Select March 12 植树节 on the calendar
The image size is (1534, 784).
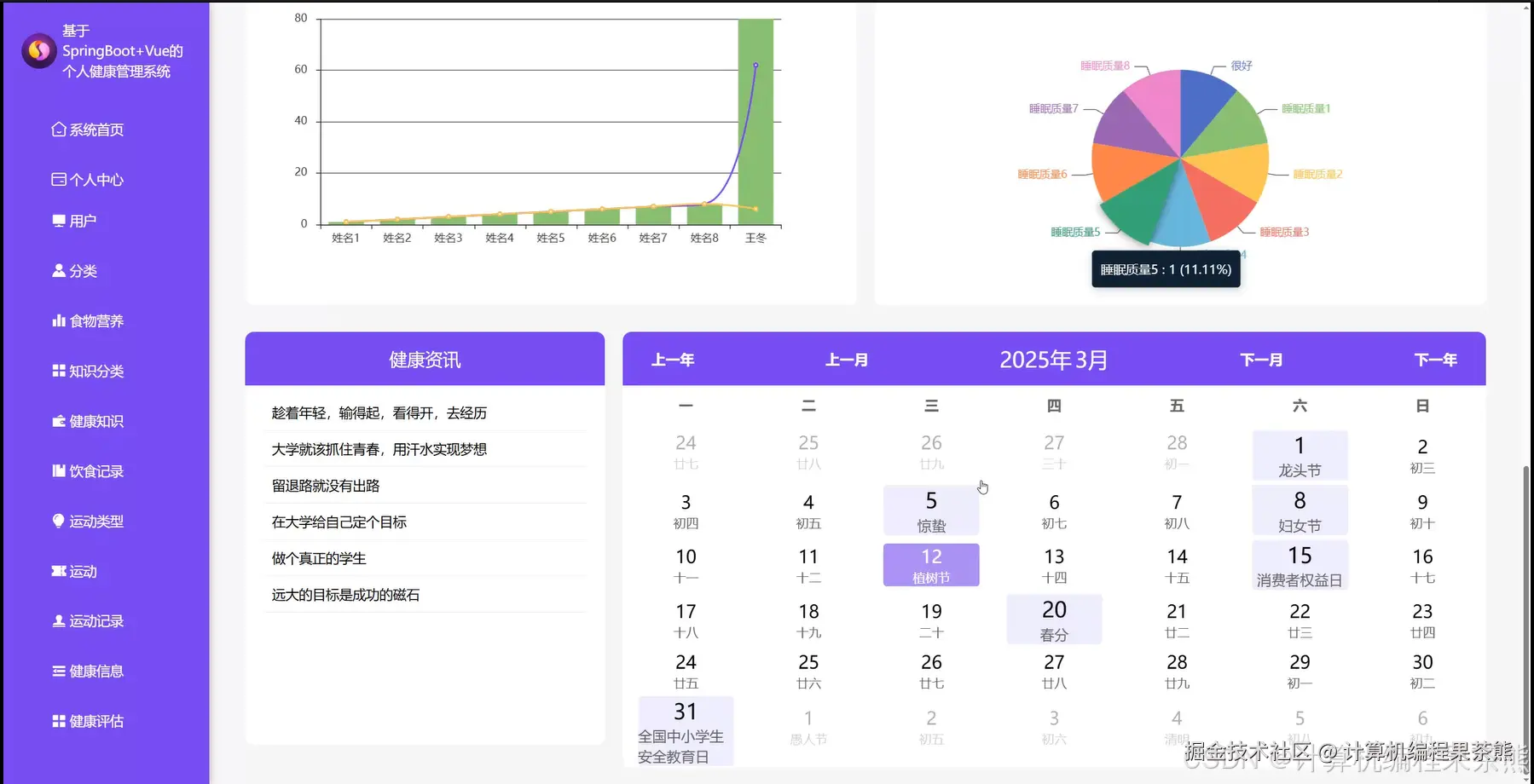931,565
